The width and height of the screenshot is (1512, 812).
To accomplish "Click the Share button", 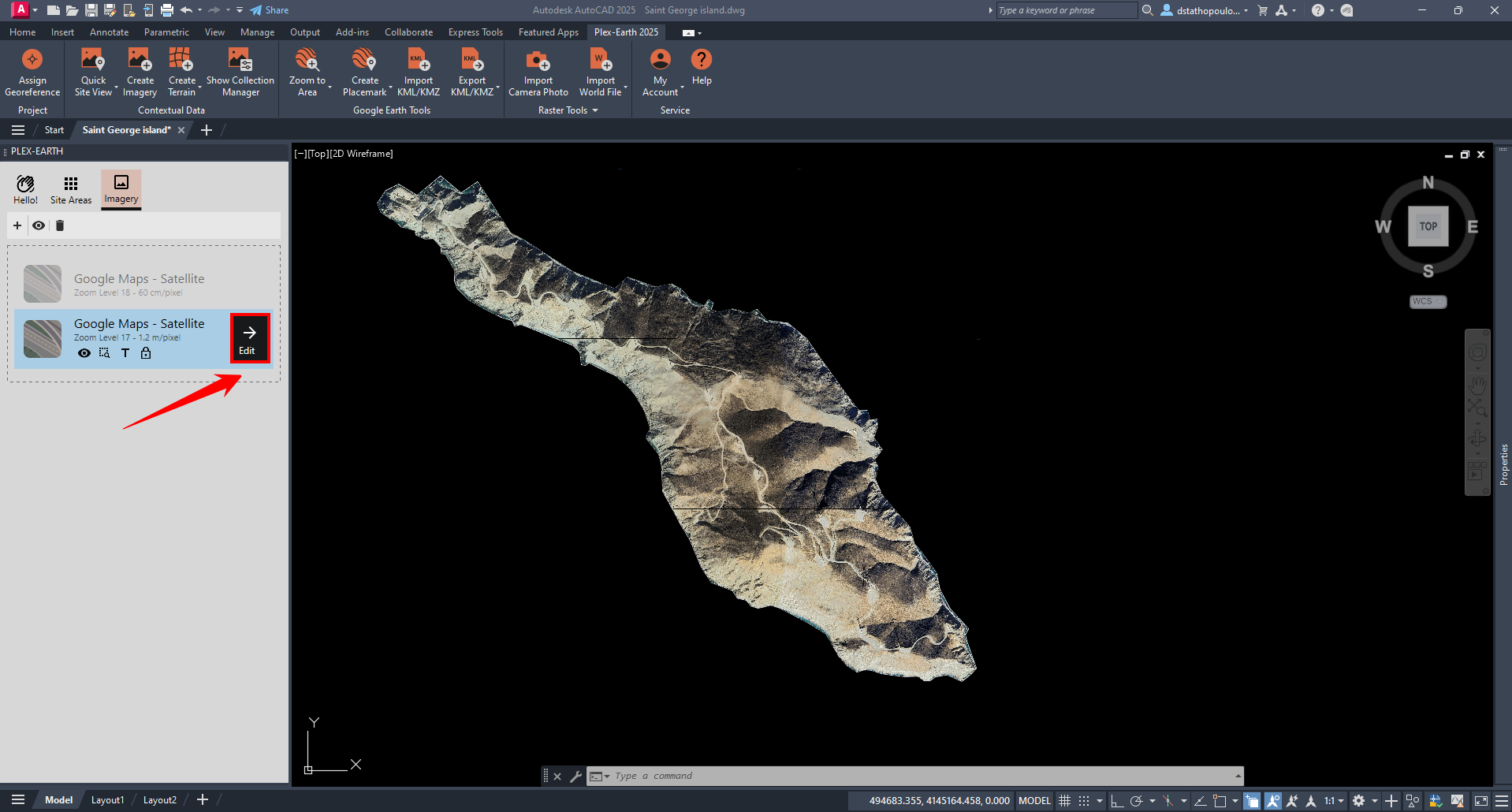I will [270, 10].
